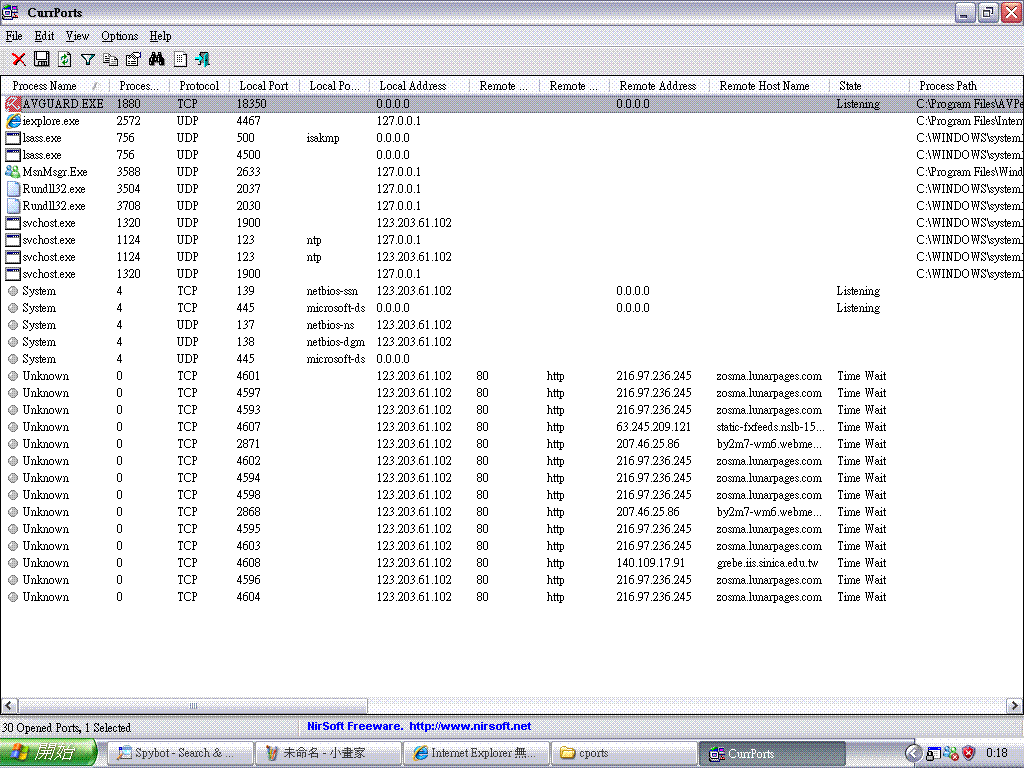This screenshot has height=768, width=1024.
Task: Click the lsass.exe icon in the isakmp row
Action: click(12, 138)
